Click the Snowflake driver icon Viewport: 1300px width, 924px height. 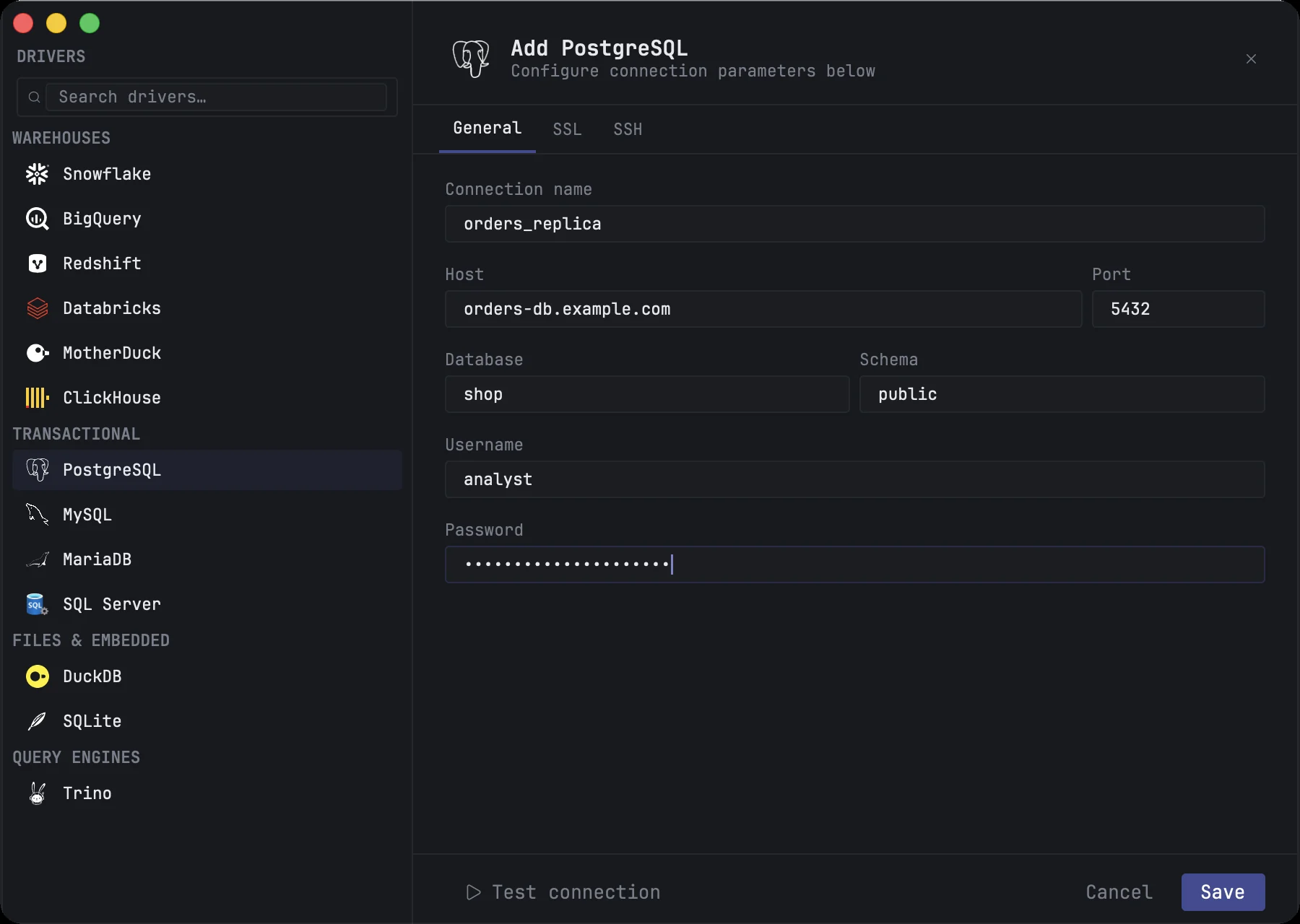(38, 174)
